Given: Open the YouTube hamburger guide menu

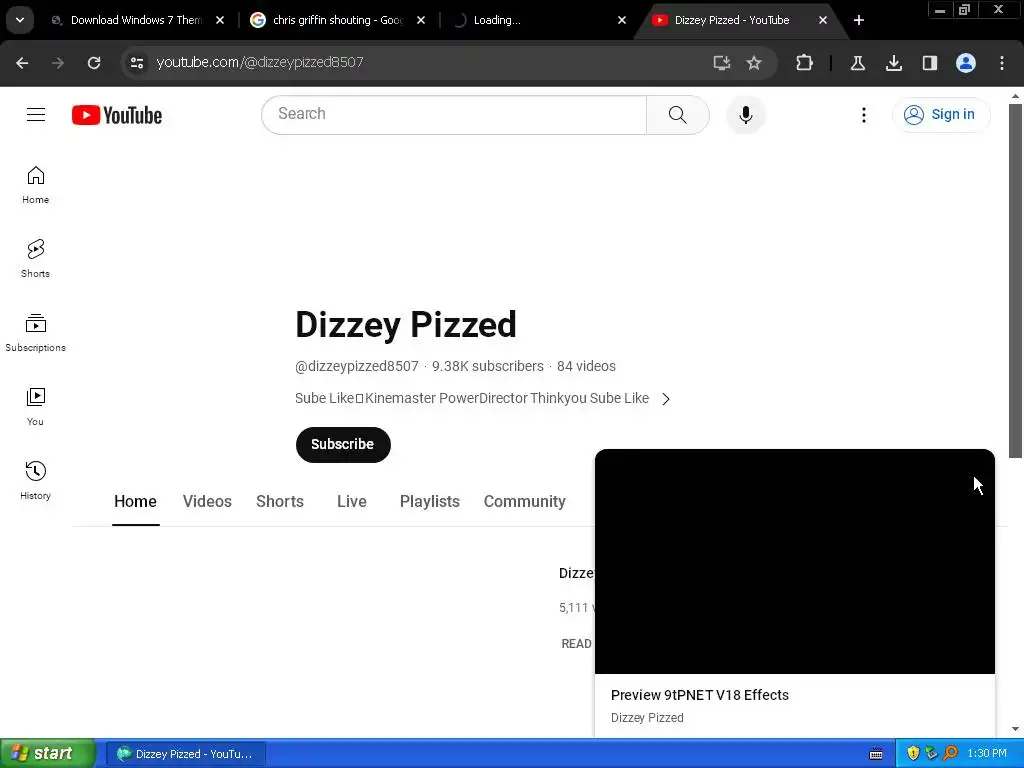Looking at the screenshot, I should coord(36,114).
